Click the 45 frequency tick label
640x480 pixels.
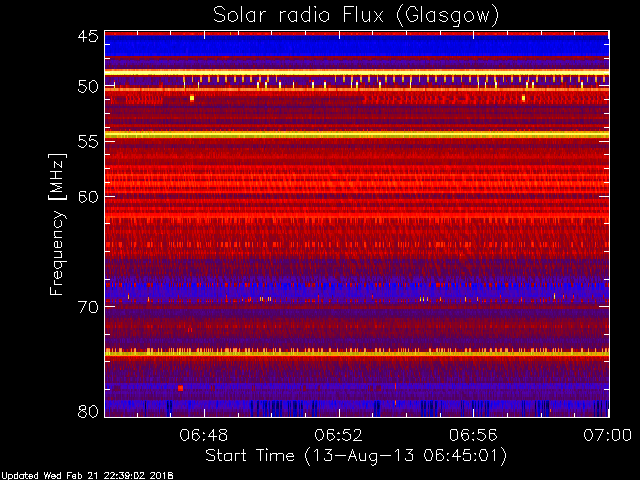tap(88, 36)
